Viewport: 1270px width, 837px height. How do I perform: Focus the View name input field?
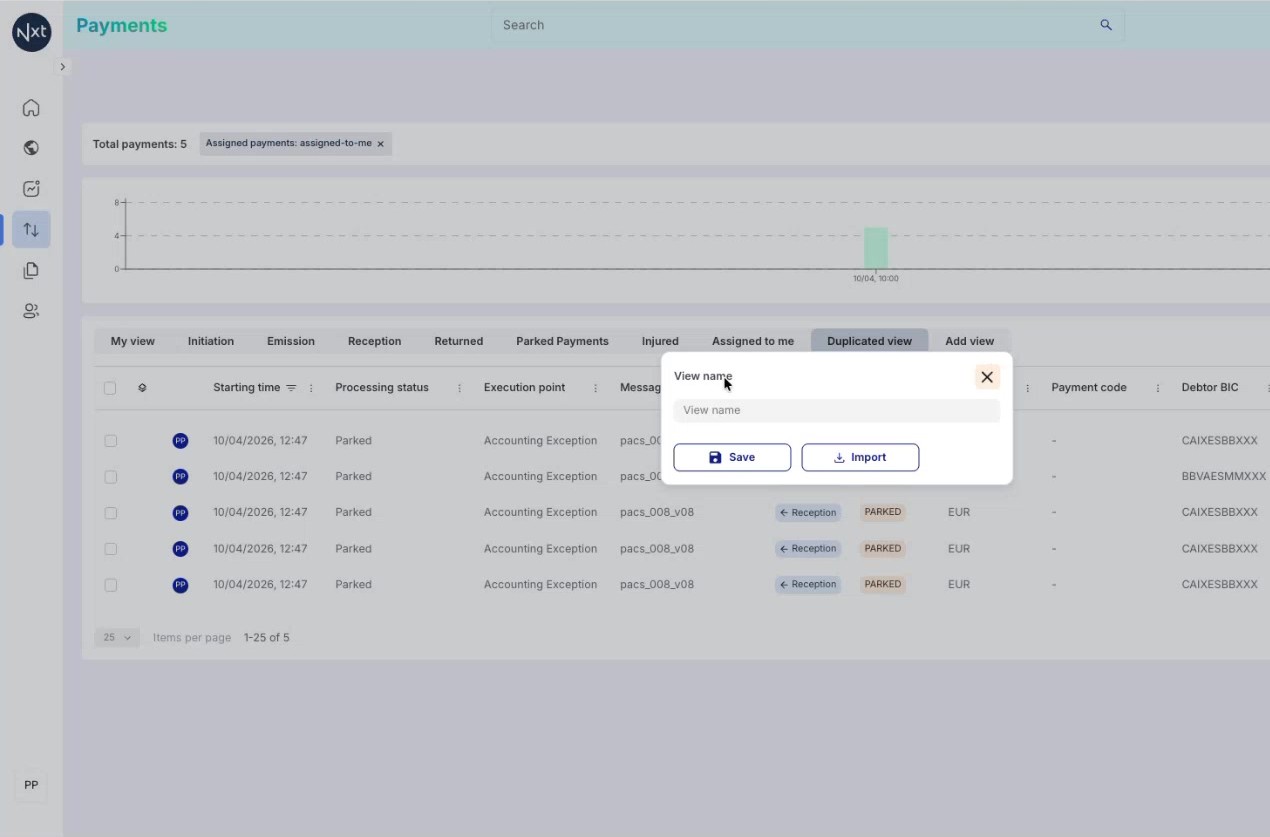tap(836, 410)
